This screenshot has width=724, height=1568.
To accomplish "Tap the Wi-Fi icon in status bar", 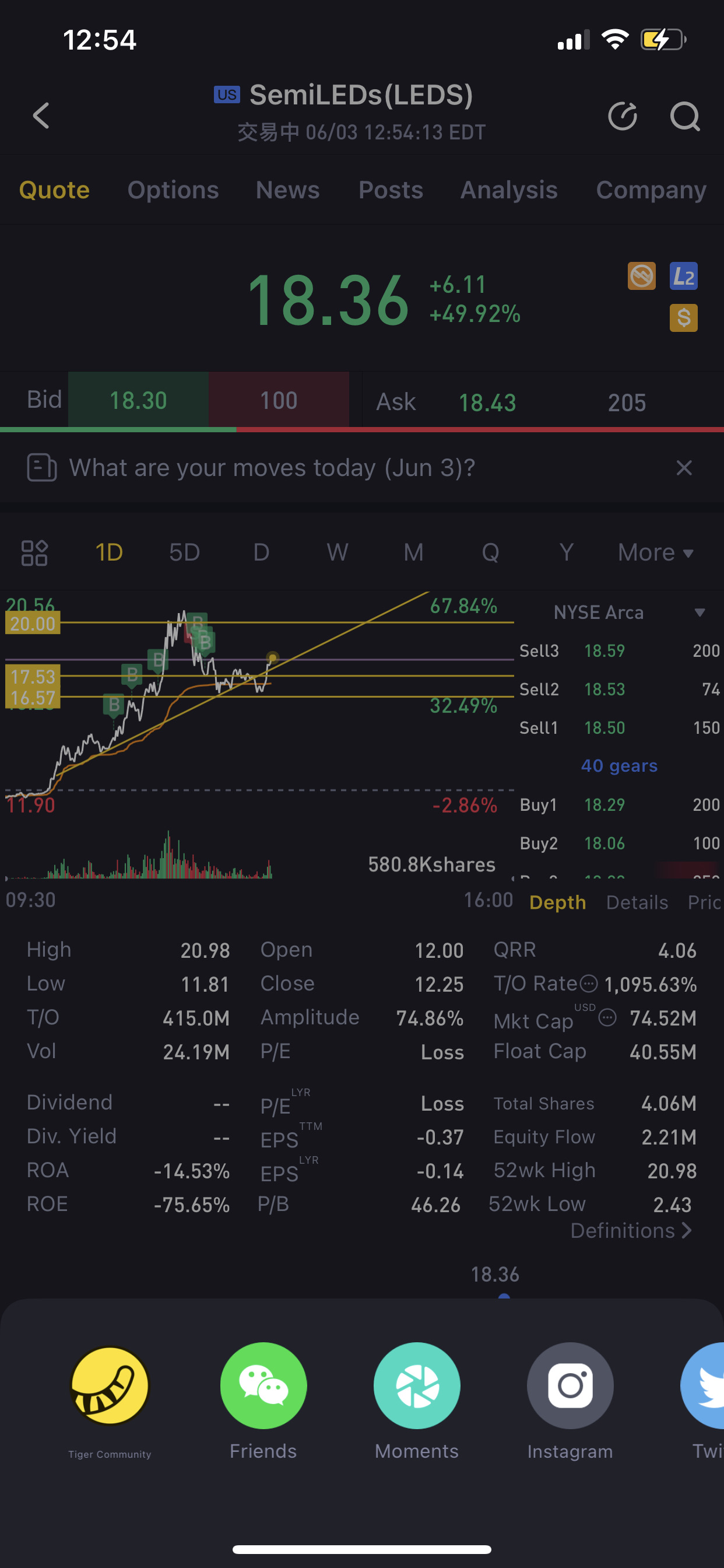I will point(614,40).
